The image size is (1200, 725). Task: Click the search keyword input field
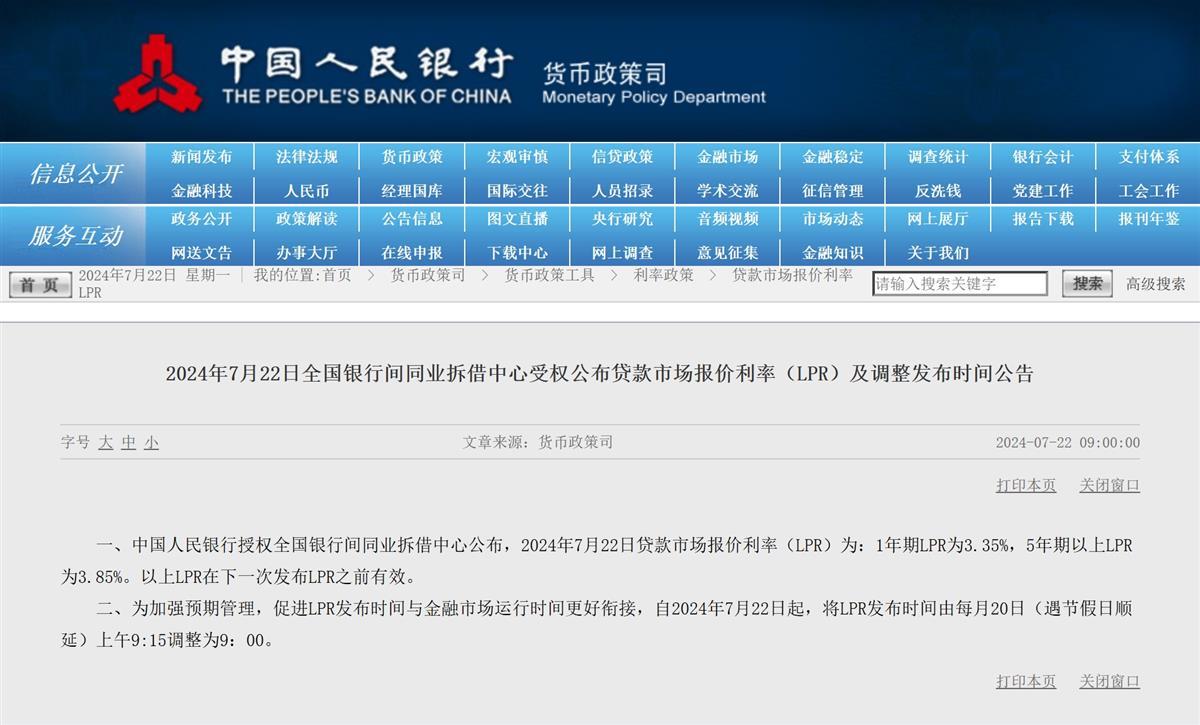coord(960,283)
